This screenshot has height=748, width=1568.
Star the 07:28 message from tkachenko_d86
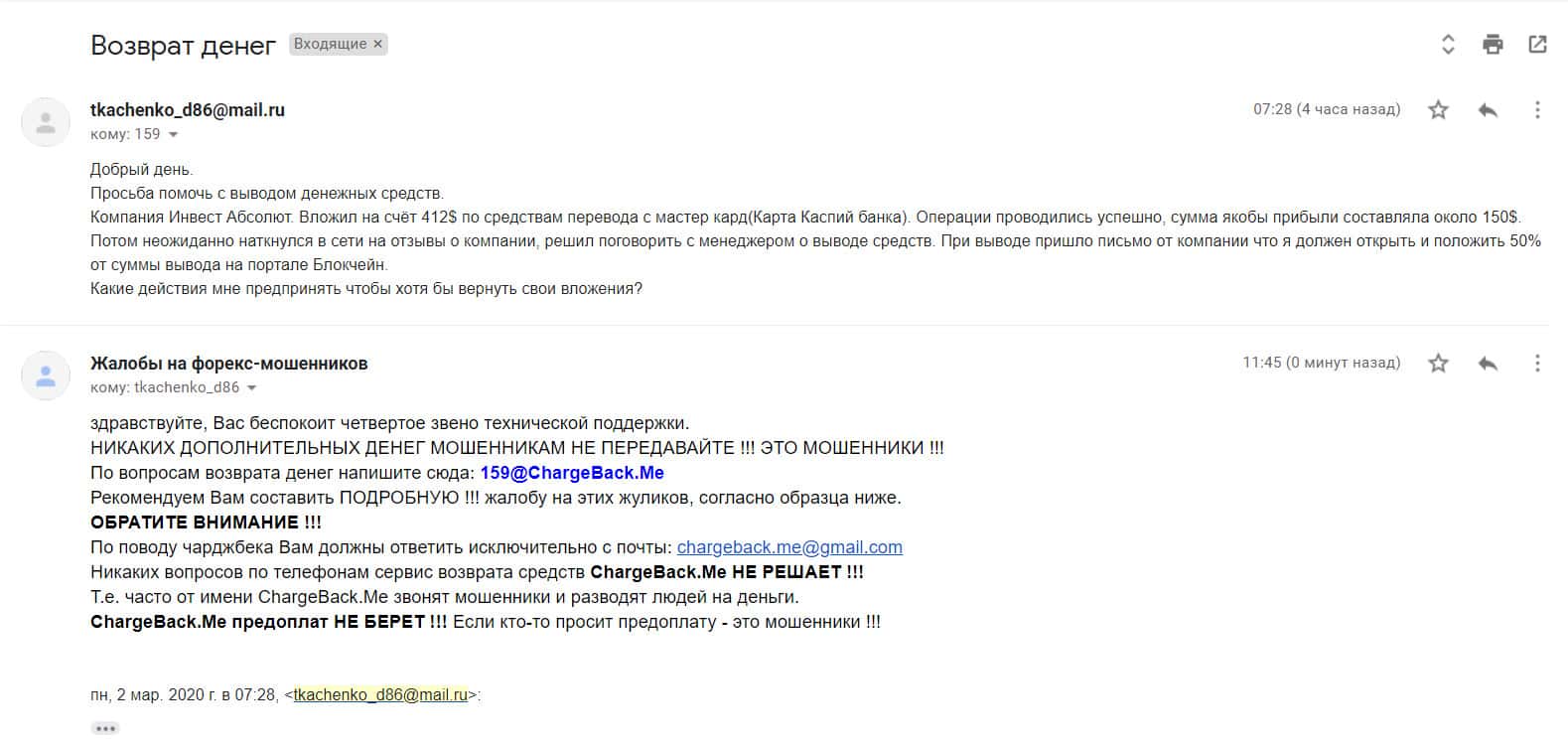point(1438,110)
